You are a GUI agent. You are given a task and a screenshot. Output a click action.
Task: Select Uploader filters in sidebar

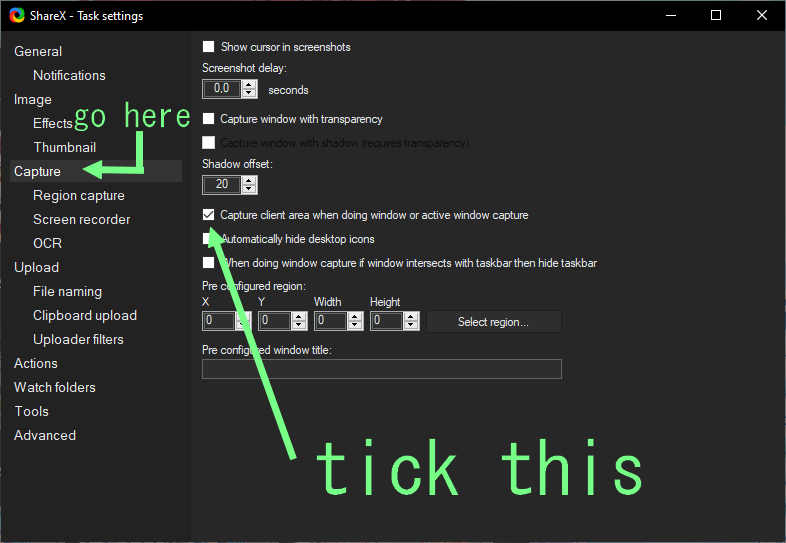pyautogui.click(x=78, y=339)
